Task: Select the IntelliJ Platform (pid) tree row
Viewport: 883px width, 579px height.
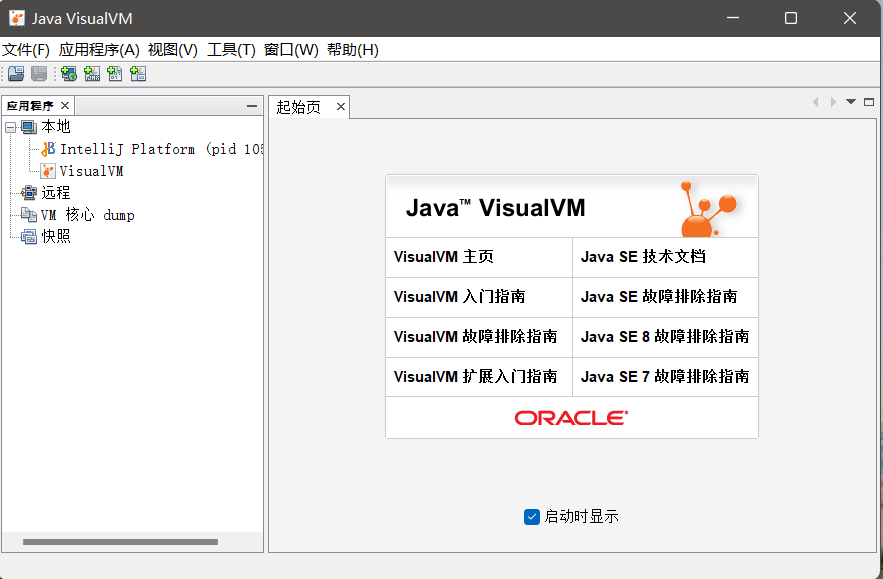Action: (x=151, y=149)
